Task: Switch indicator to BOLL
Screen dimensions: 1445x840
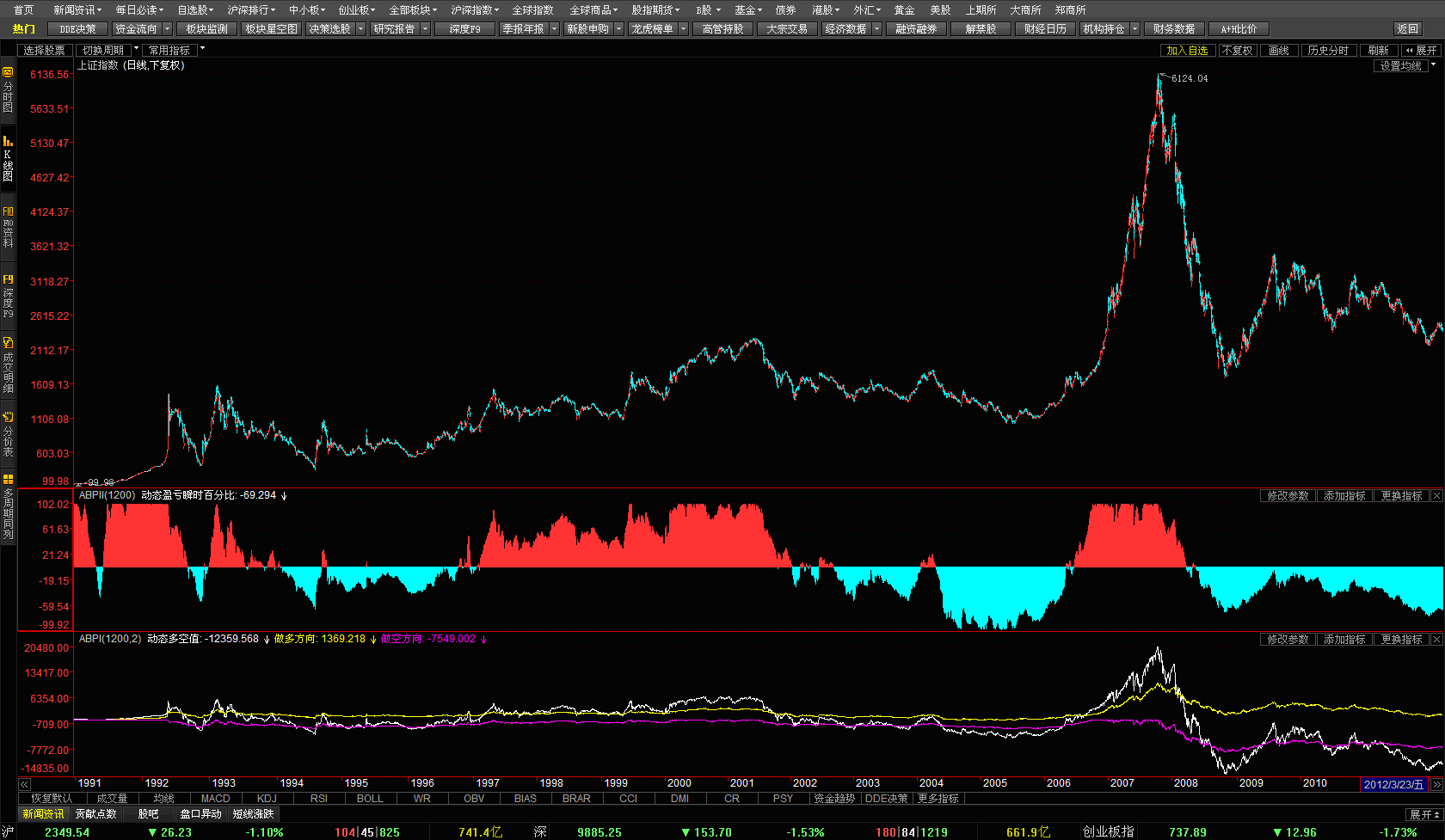Action: [x=370, y=799]
